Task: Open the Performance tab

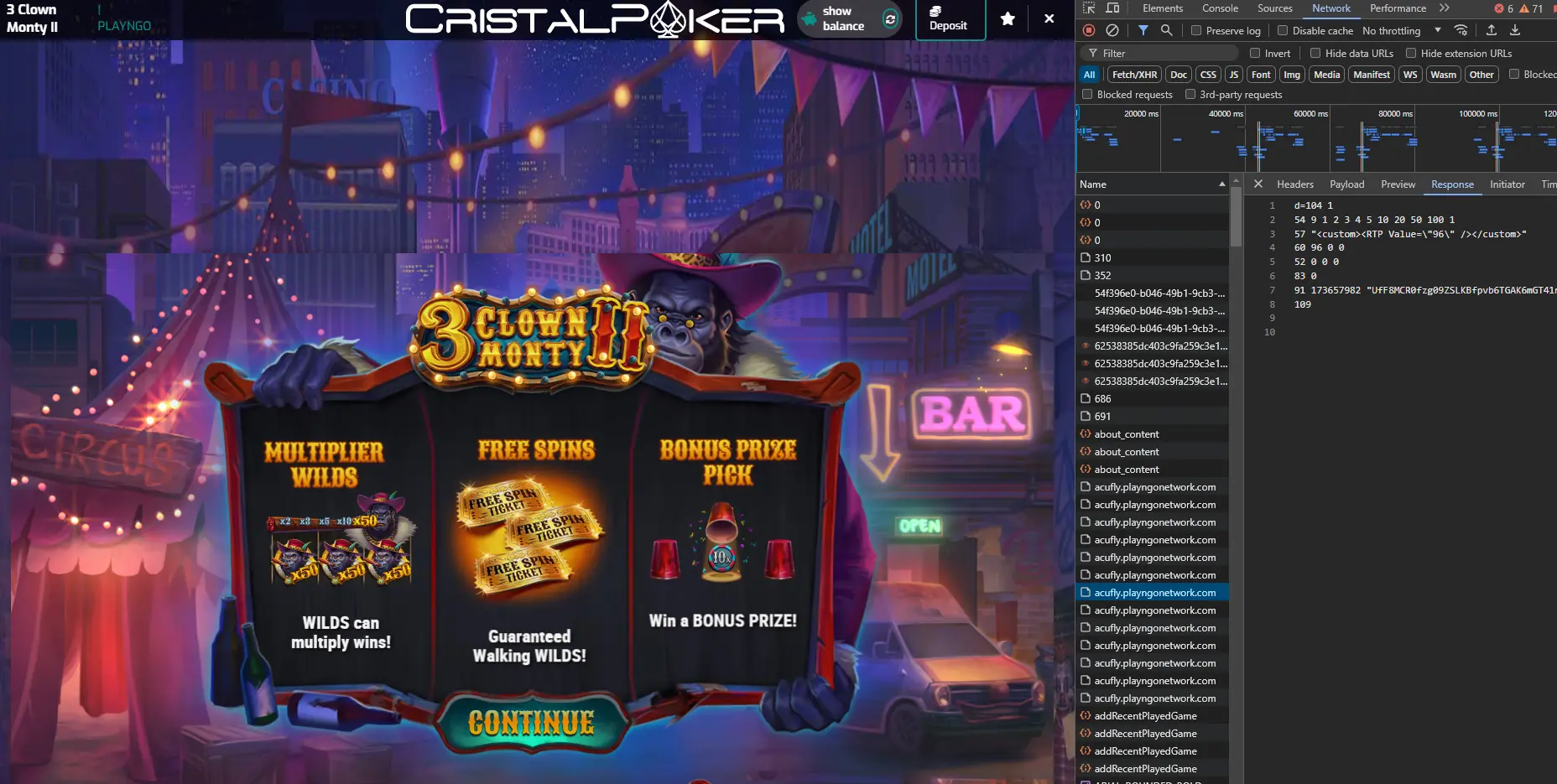Action: tap(1398, 8)
